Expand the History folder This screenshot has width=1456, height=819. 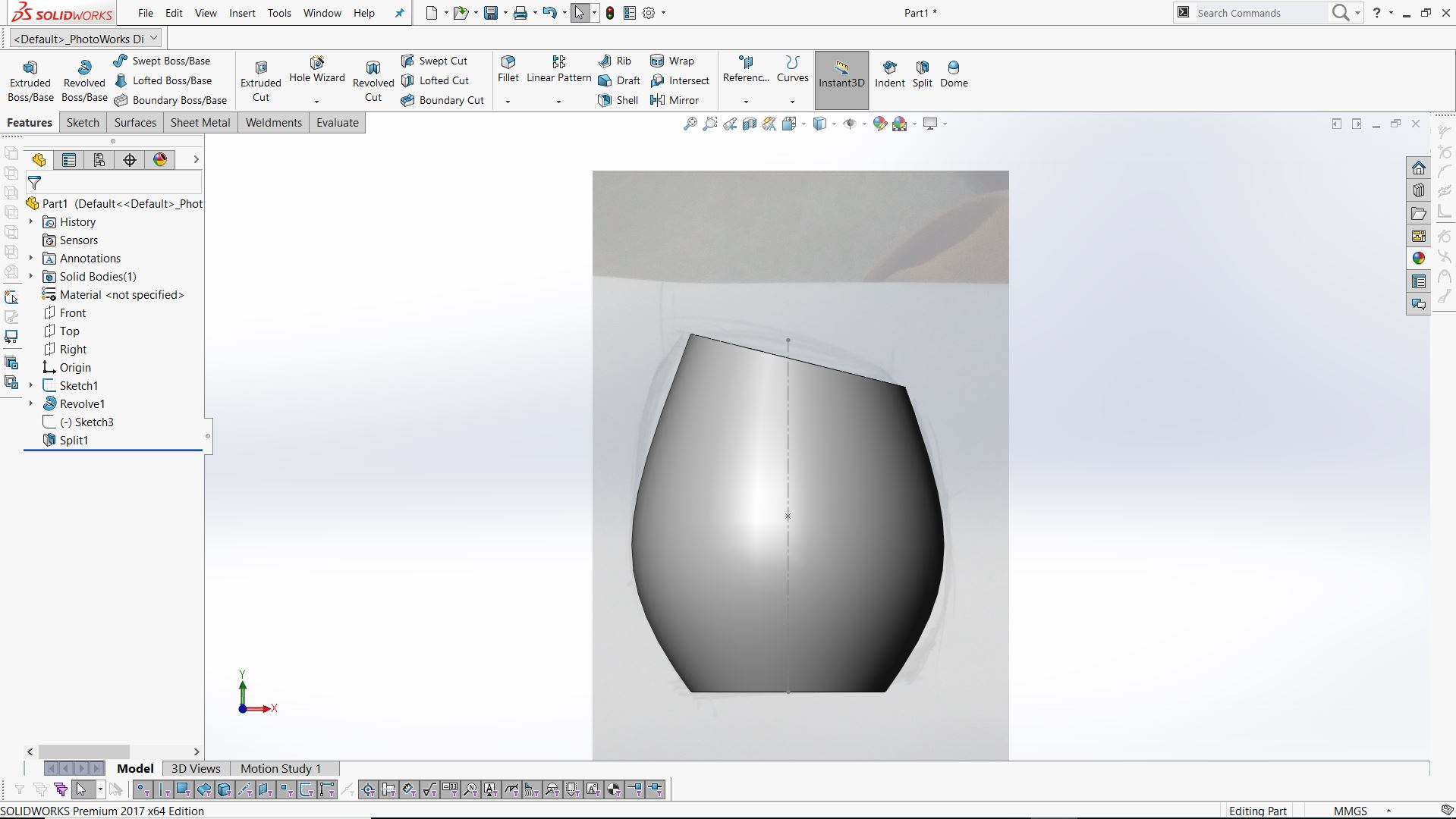(31, 222)
